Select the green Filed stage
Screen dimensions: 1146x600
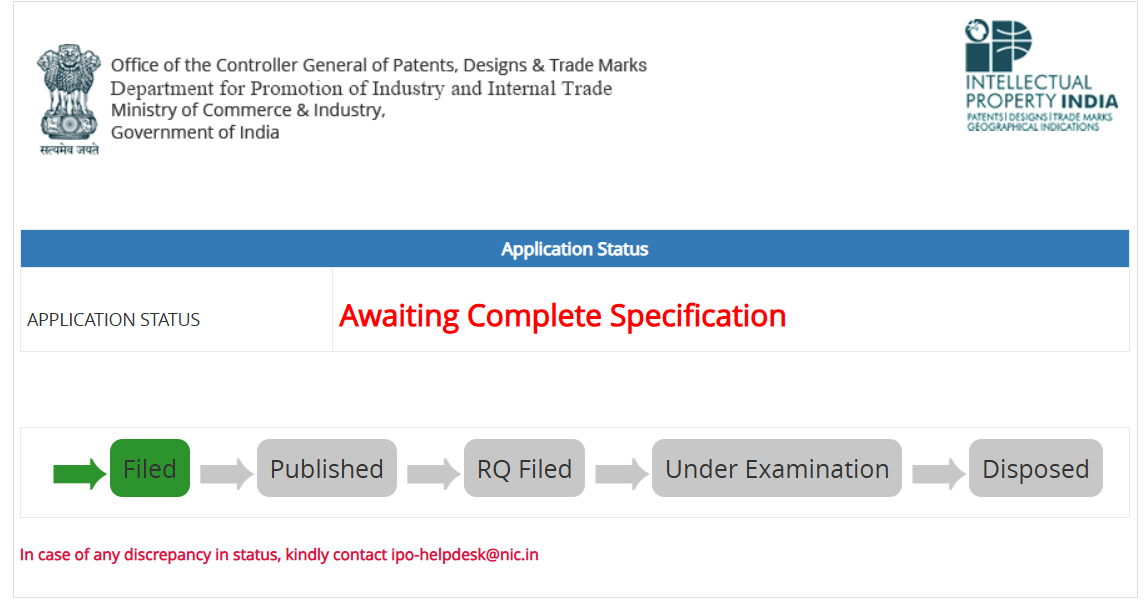click(150, 469)
